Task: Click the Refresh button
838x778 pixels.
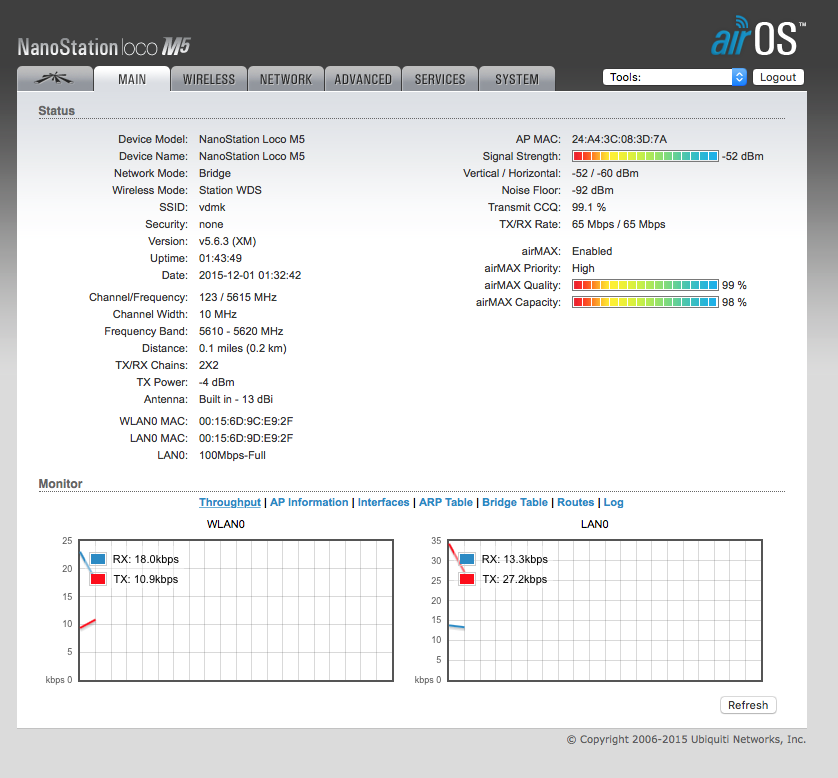Action: [747, 705]
